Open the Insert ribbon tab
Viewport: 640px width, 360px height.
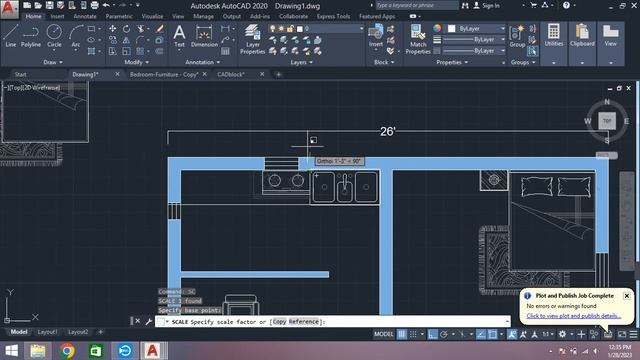click(x=57, y=16)
